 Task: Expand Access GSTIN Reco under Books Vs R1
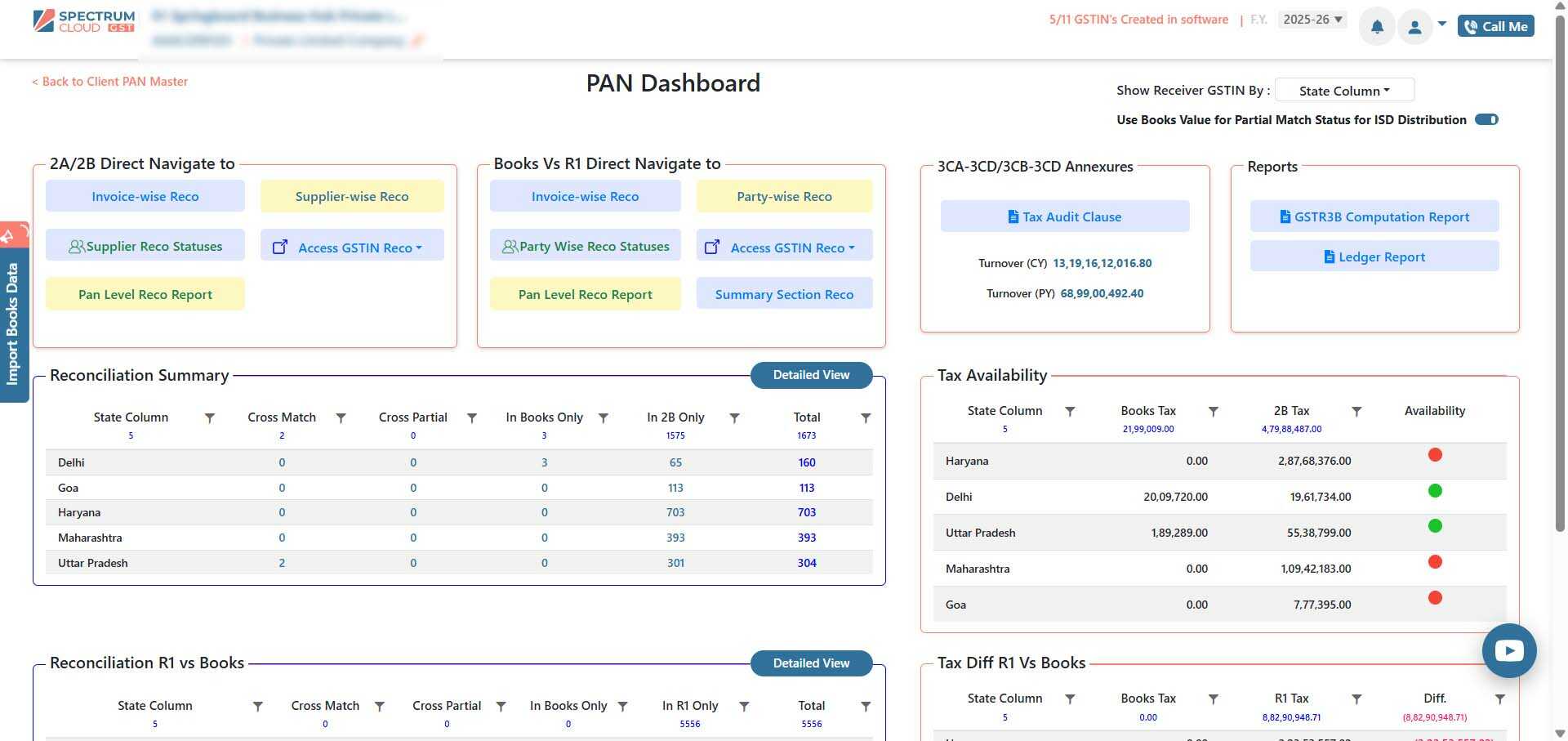784,247
